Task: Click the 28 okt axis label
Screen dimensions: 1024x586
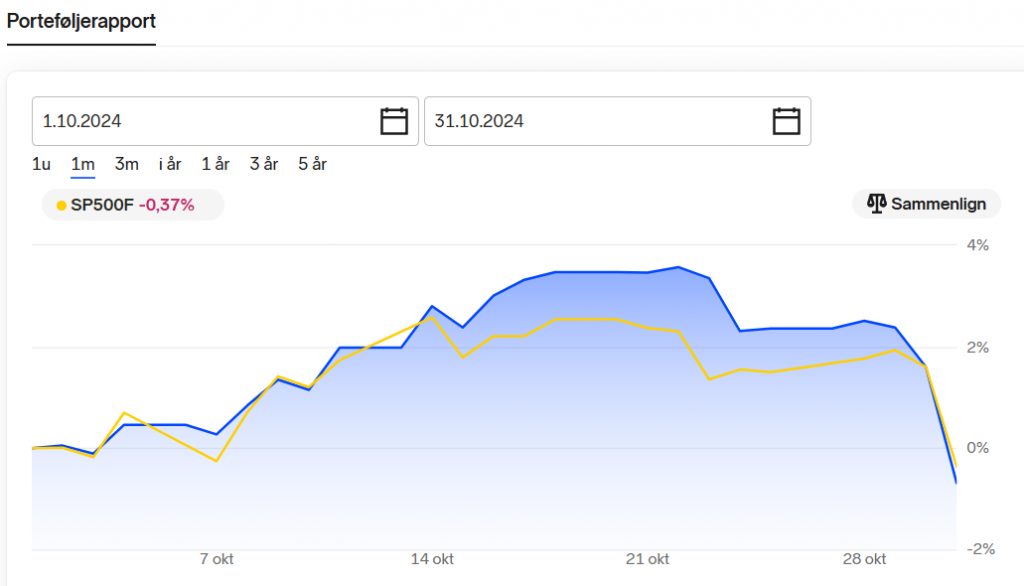Action: (864, 559)
